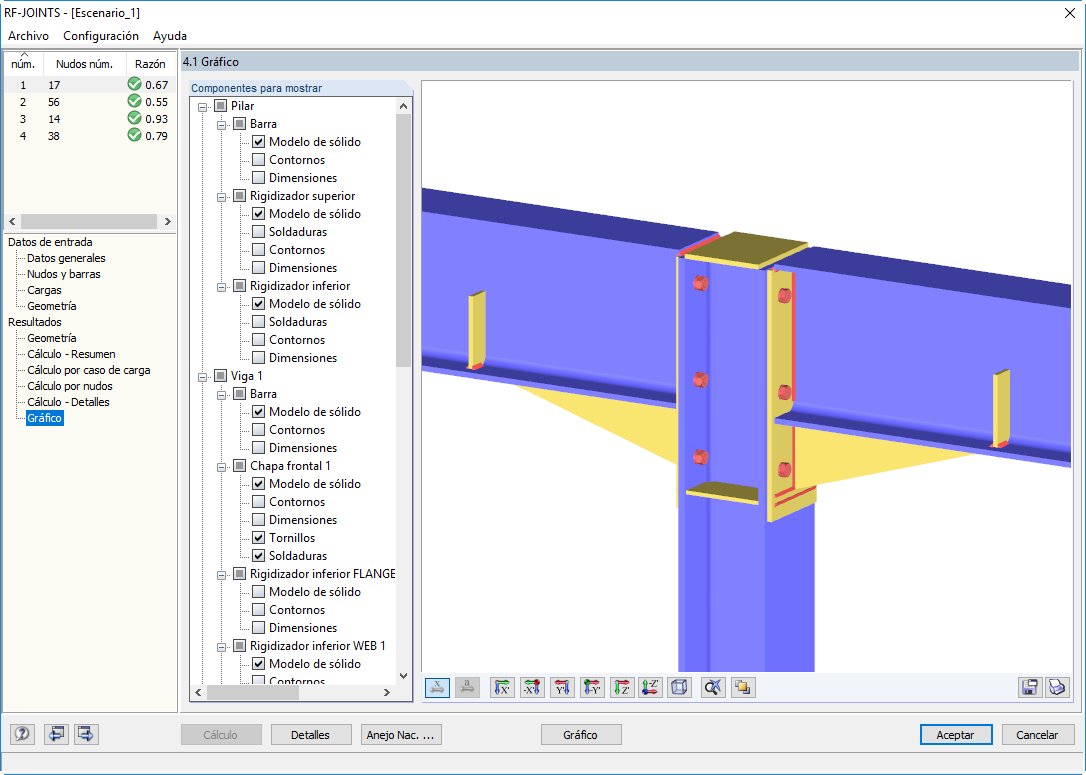The image size is (1086, 775).
Task: Toggle the member dimensions (x) icon
Action: point(437,688)
